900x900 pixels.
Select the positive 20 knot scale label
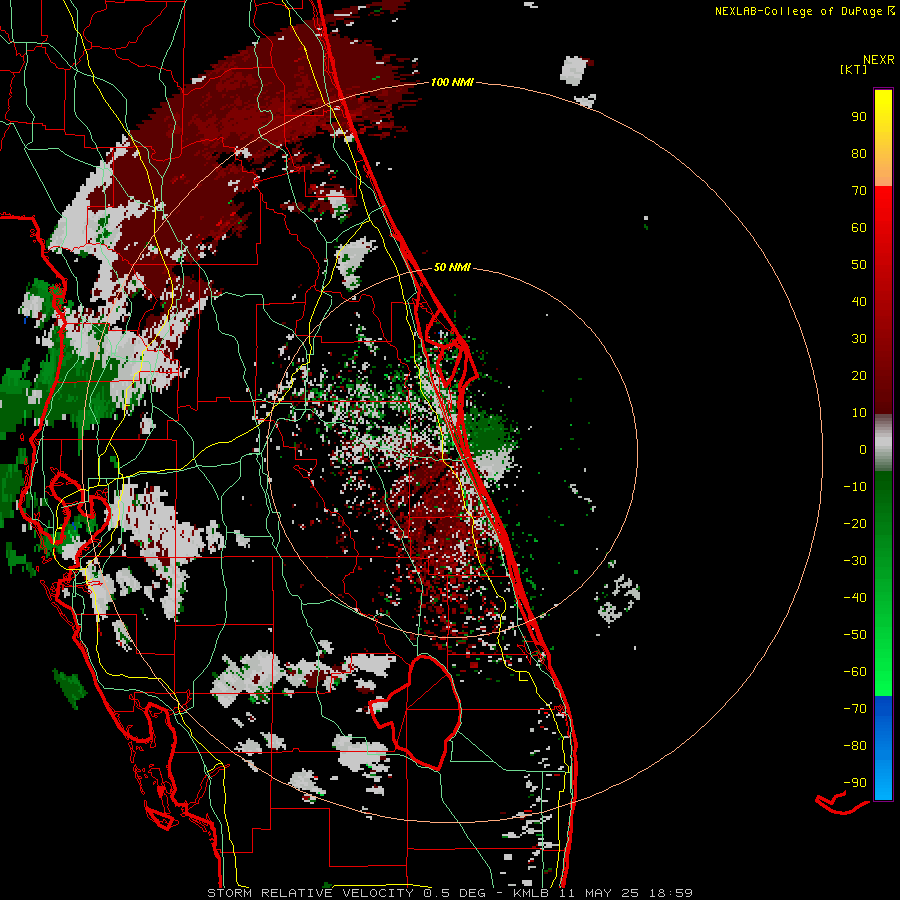[859, 375]
